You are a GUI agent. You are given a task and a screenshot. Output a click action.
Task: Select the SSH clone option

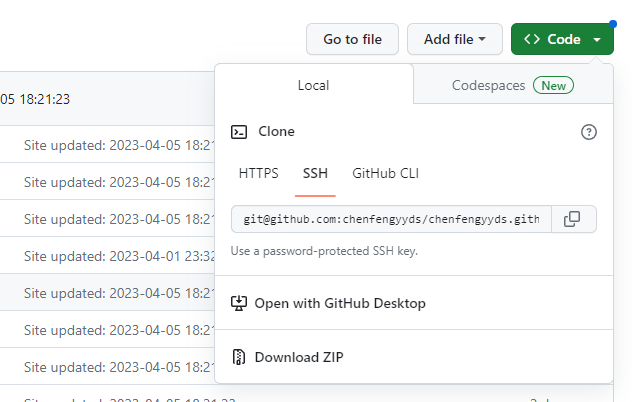[315, 173]
